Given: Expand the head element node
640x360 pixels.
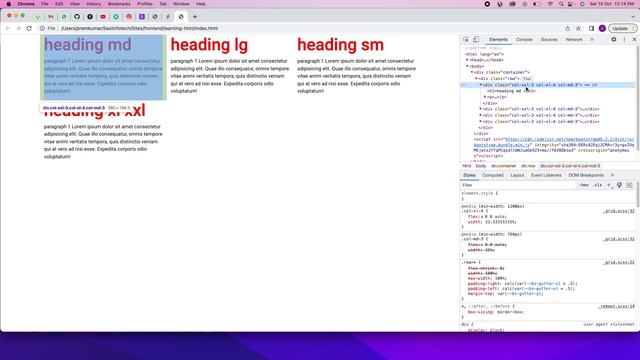Looking at the screenshot, I should click(x=468, y=60).
